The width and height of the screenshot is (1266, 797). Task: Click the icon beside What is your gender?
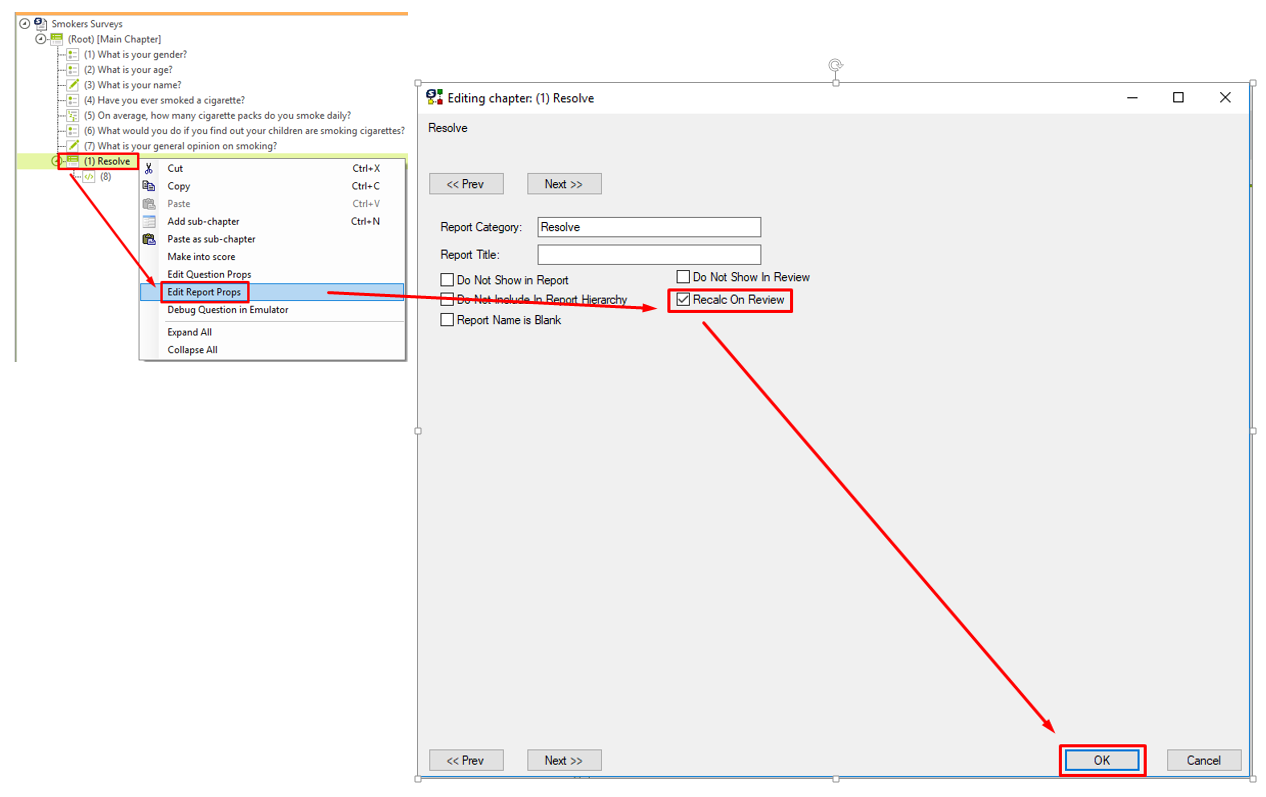73,54
